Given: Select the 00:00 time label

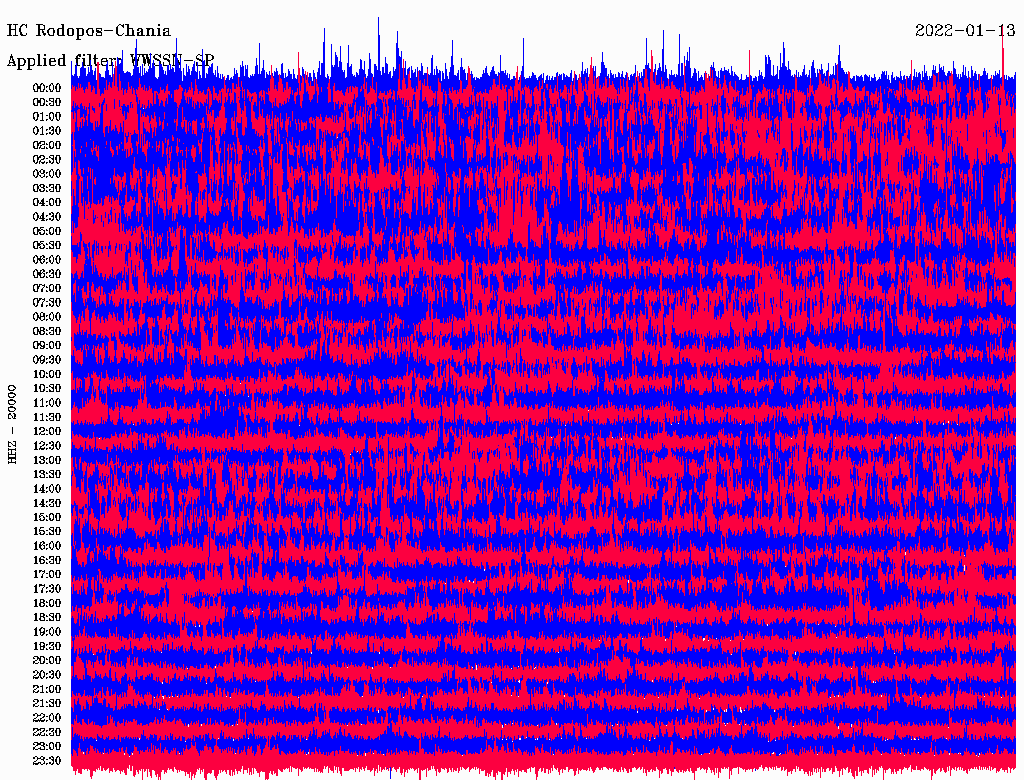Looking at the screenshot, I should pos(47,88).
